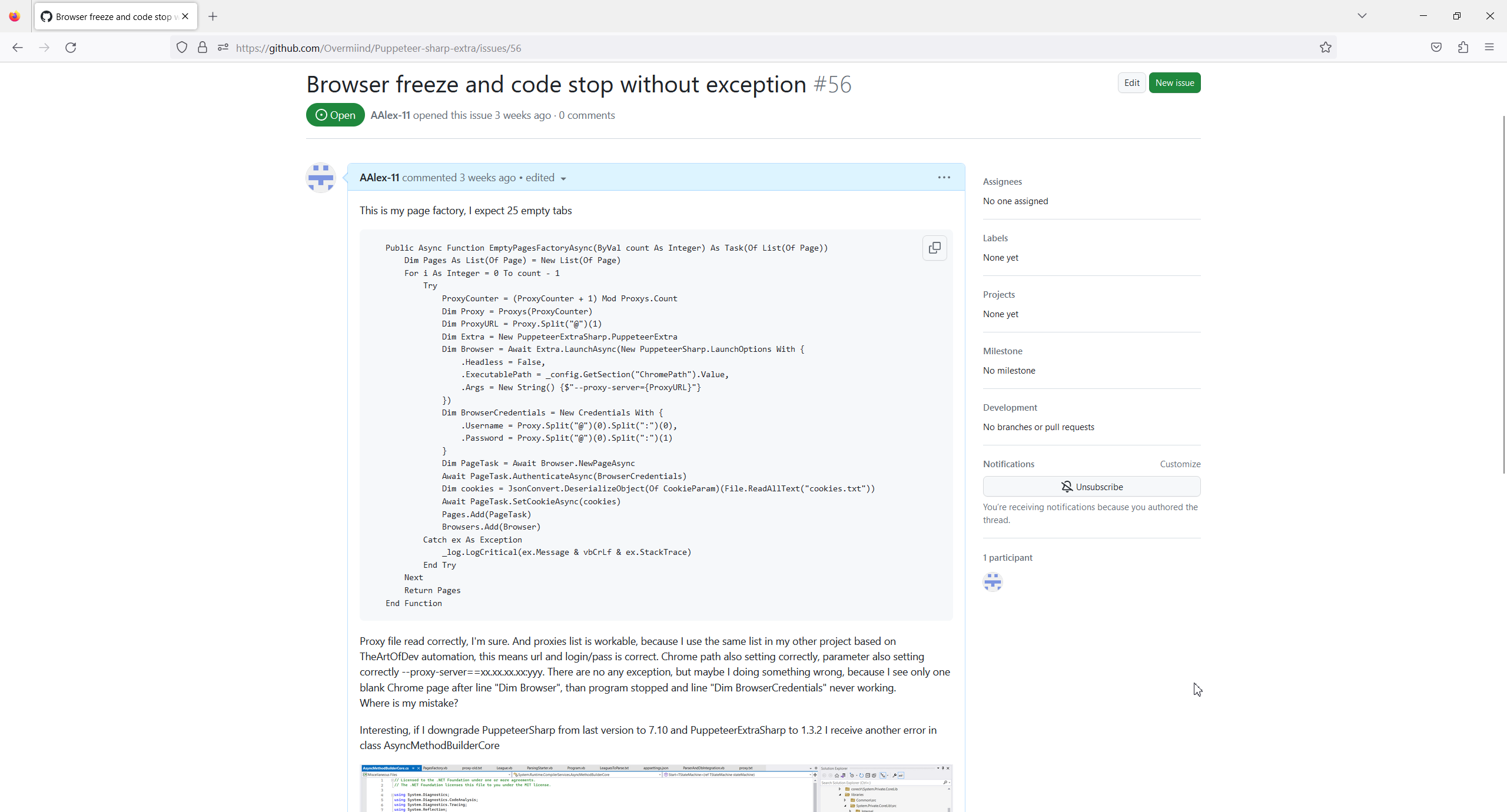The width and height of the screenshot is (1507, 812).
Task: Click the tracking protection shield icon
Action: tap(182, 48)
